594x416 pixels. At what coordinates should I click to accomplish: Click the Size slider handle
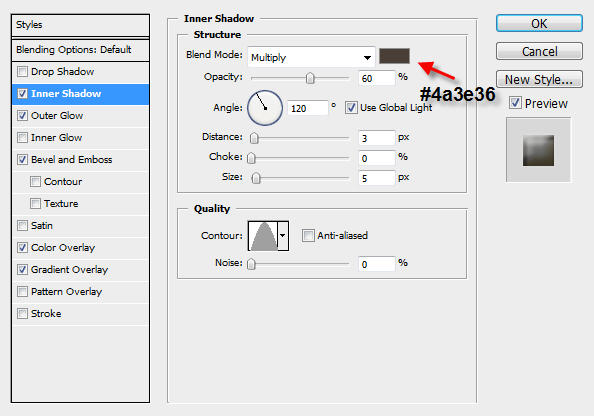[256, 178]
